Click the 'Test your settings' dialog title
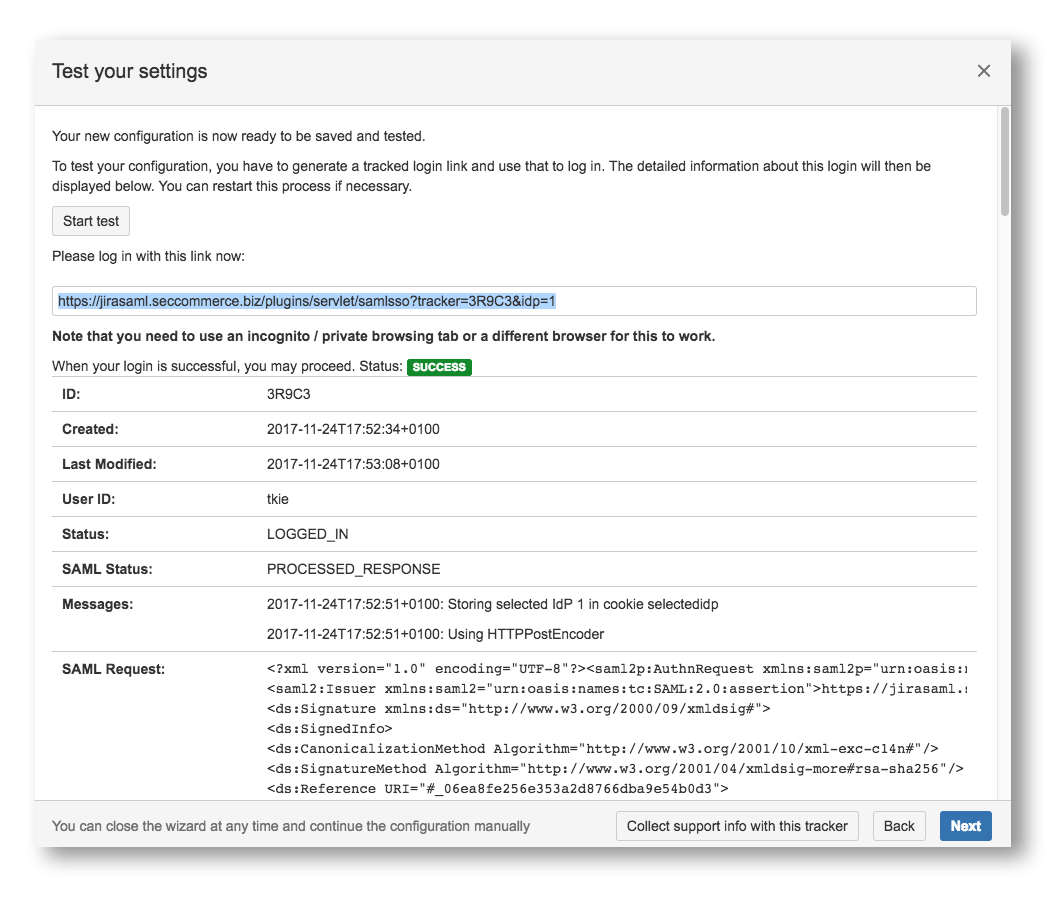The height and width of the screenshot is (902, 1046). [130, 71]
